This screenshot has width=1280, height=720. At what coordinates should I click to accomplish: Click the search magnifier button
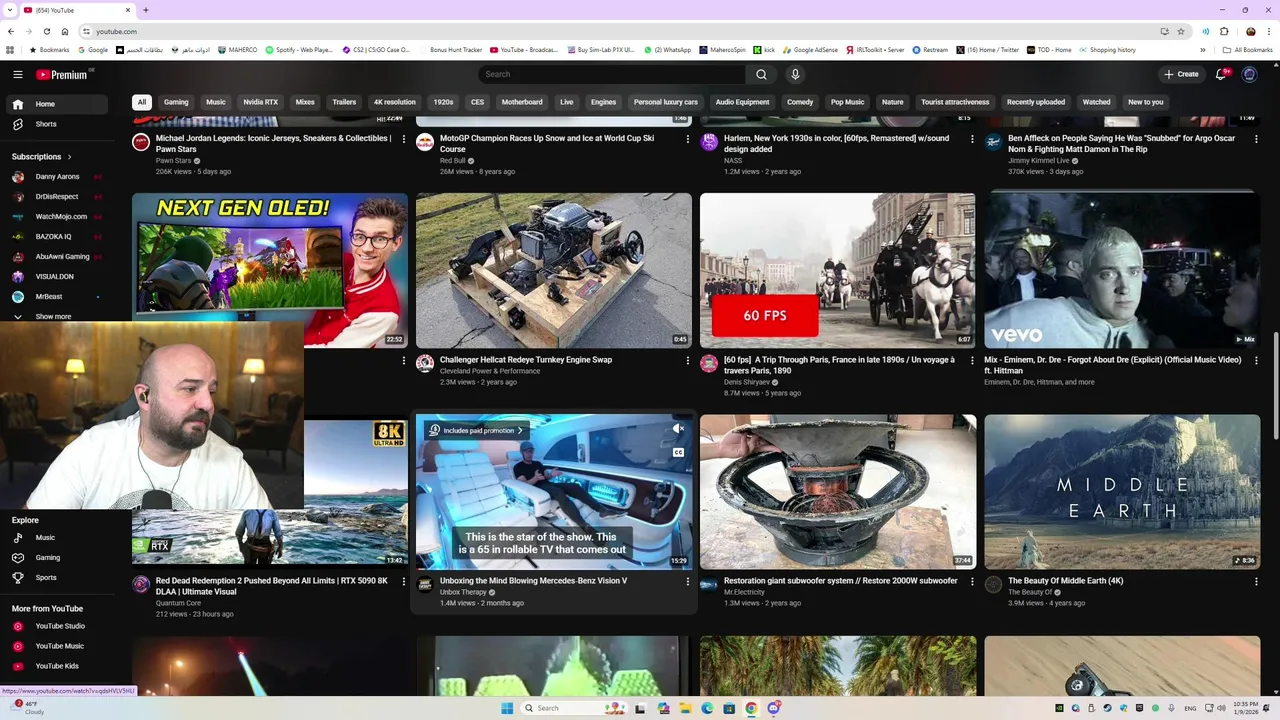(761, 74)
